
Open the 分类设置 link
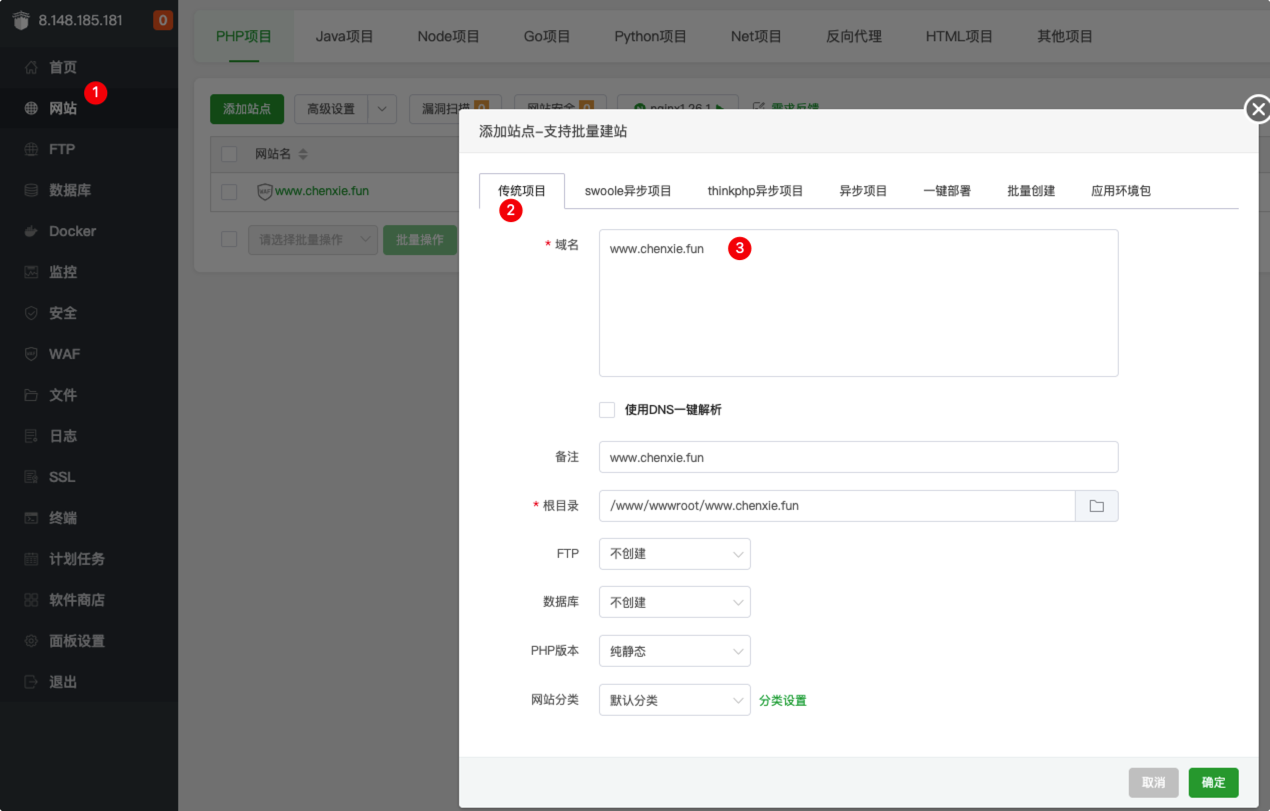(782, 700)
